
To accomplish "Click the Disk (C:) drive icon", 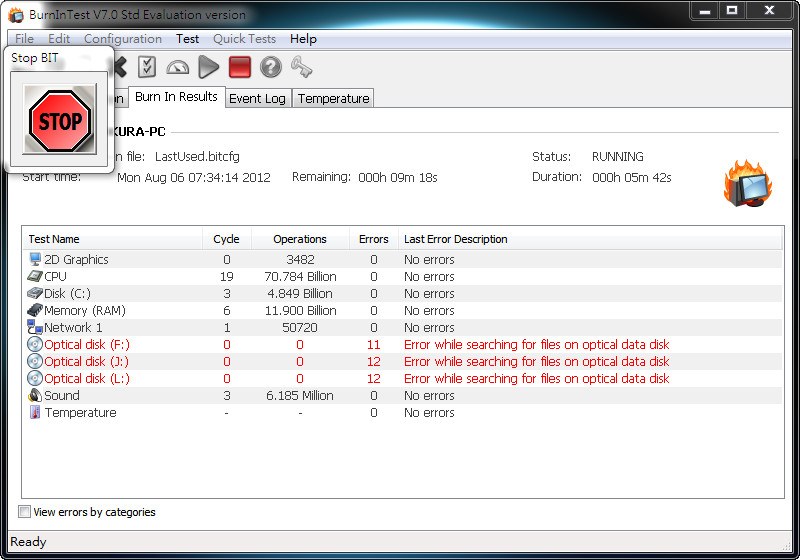I will pyautogui.click(x=35, y=293).
